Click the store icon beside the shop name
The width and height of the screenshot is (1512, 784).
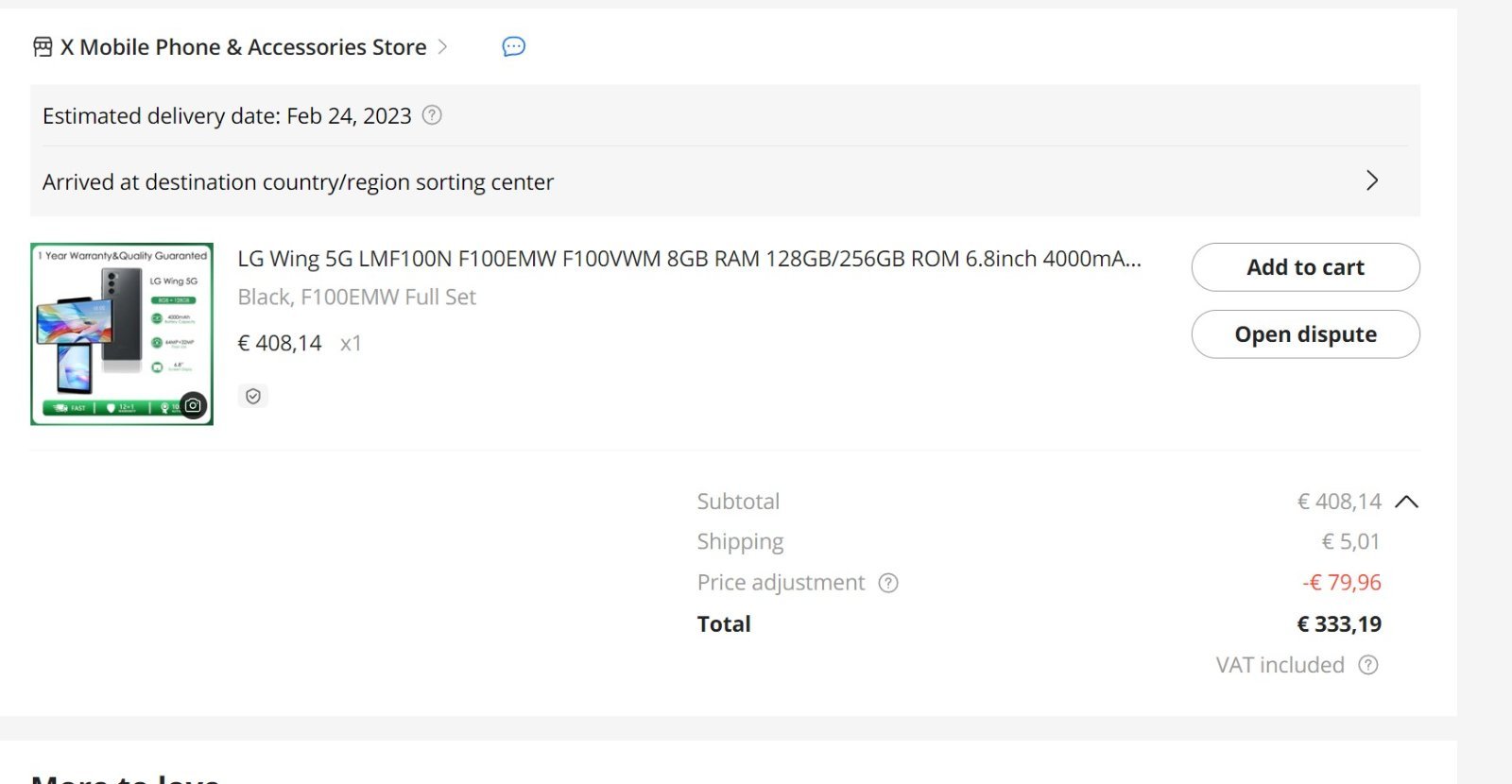pyautogui.click(x=43, y=47)
